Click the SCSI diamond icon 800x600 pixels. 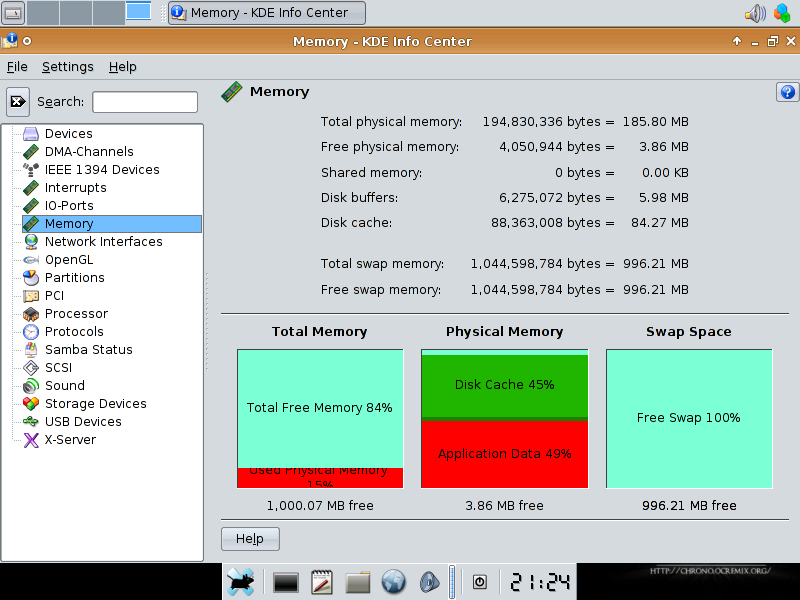[x=31, y=368]
